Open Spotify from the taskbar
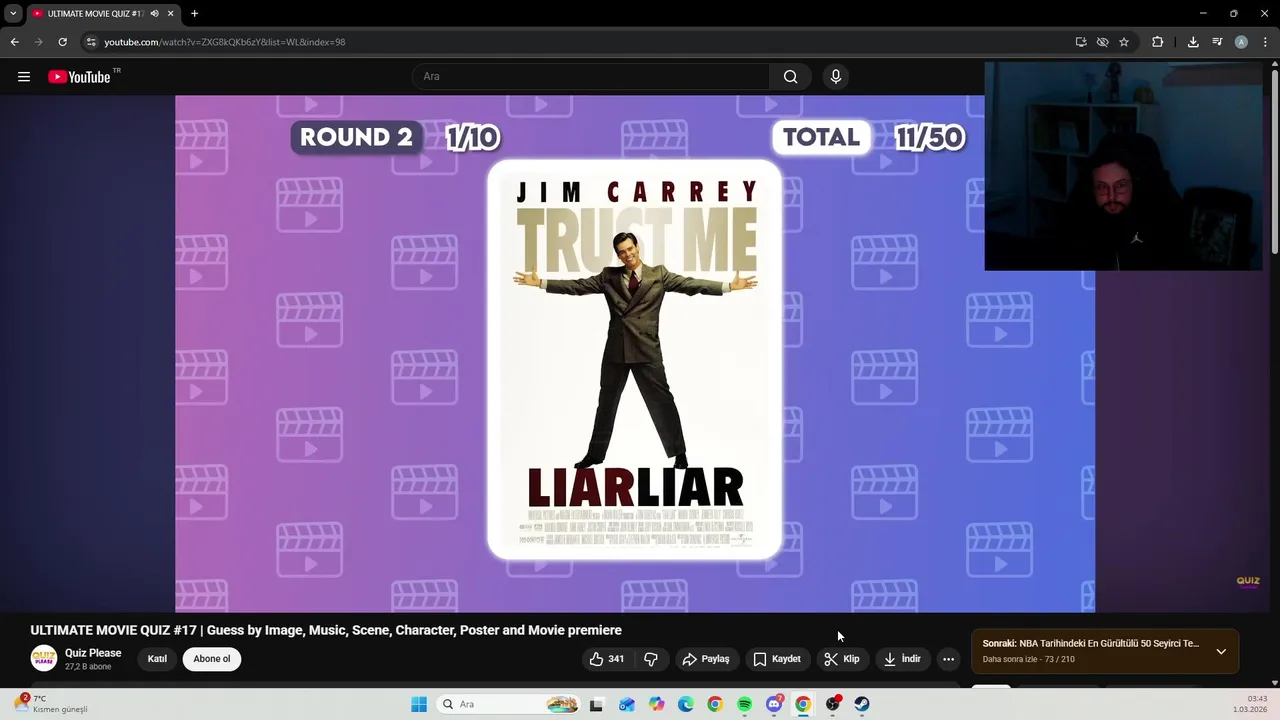 tap(744, 704)
